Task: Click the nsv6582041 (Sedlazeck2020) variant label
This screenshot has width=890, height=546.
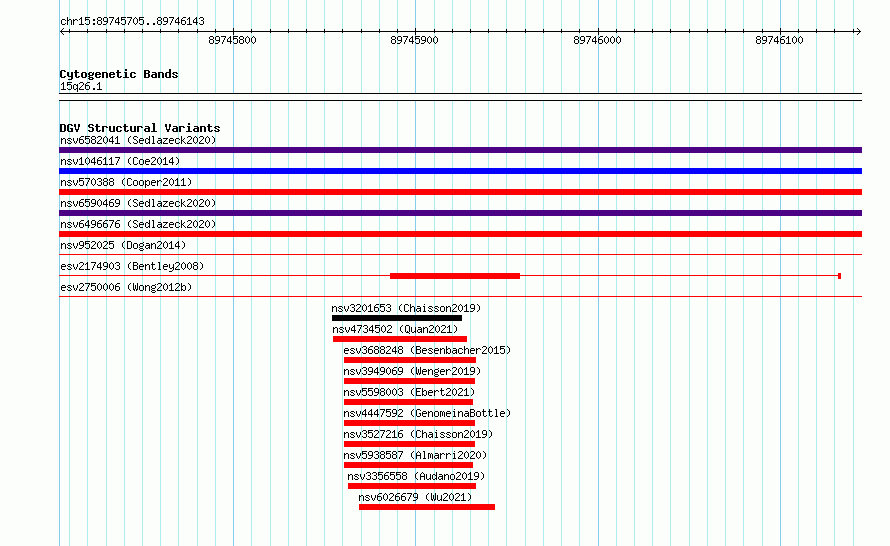Action: click(x=138, y=140)
